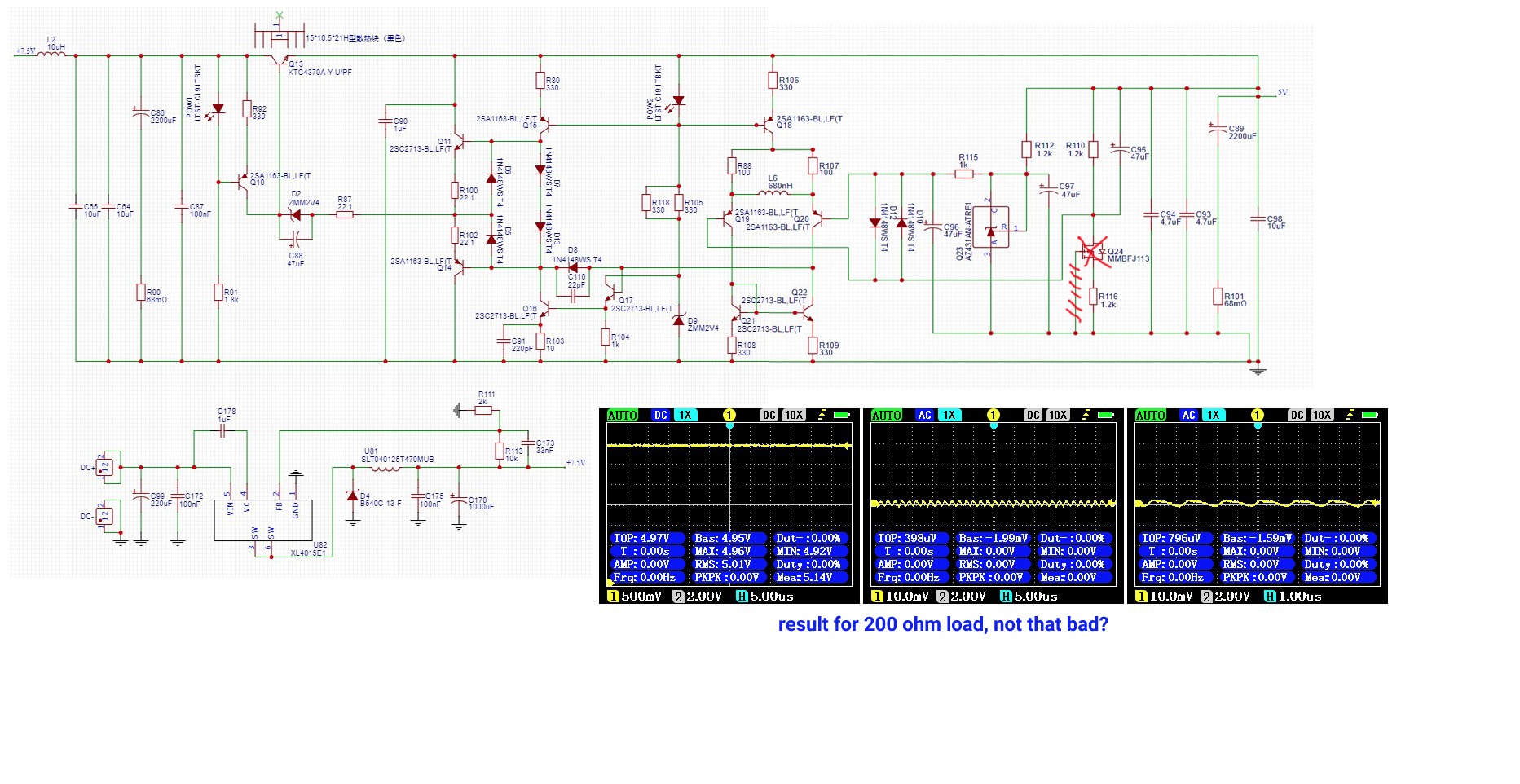Select the R111 2k resistor
This screenshot has height=784, width=1520.
pyautogui.click(x=483, y=410)
